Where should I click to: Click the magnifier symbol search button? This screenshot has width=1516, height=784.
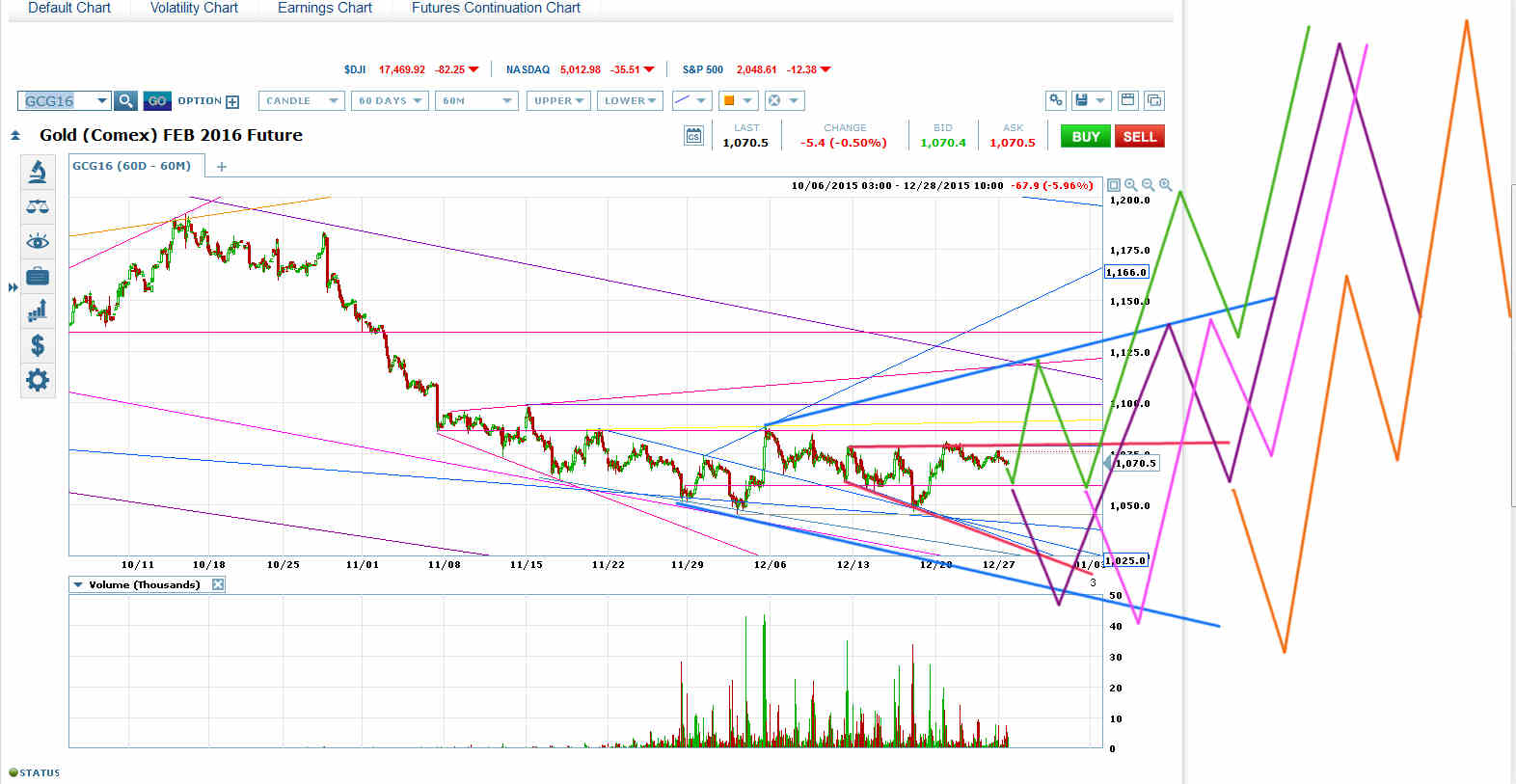125,100
